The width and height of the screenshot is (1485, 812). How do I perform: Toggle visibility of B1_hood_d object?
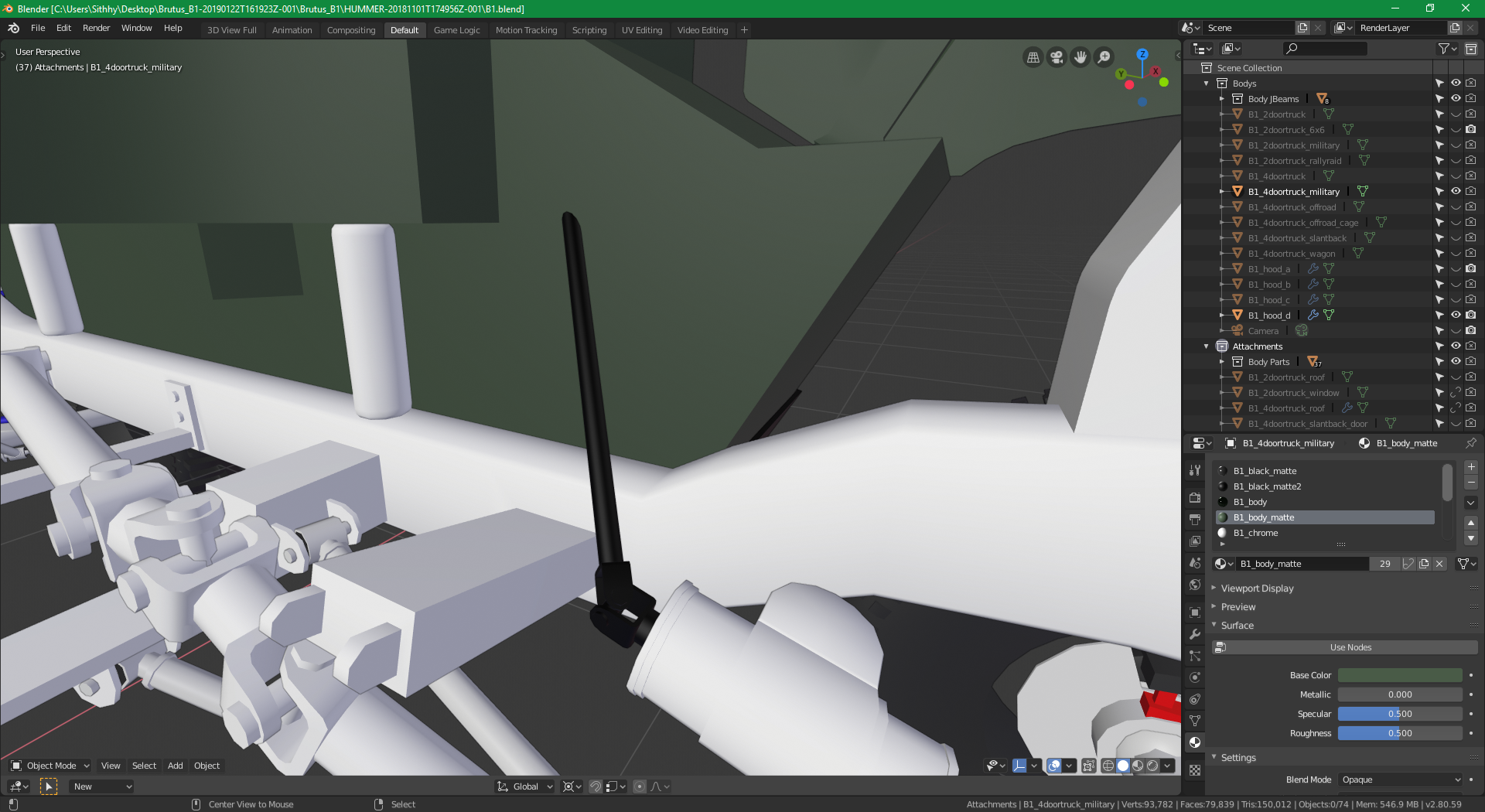click(1456, 315)
